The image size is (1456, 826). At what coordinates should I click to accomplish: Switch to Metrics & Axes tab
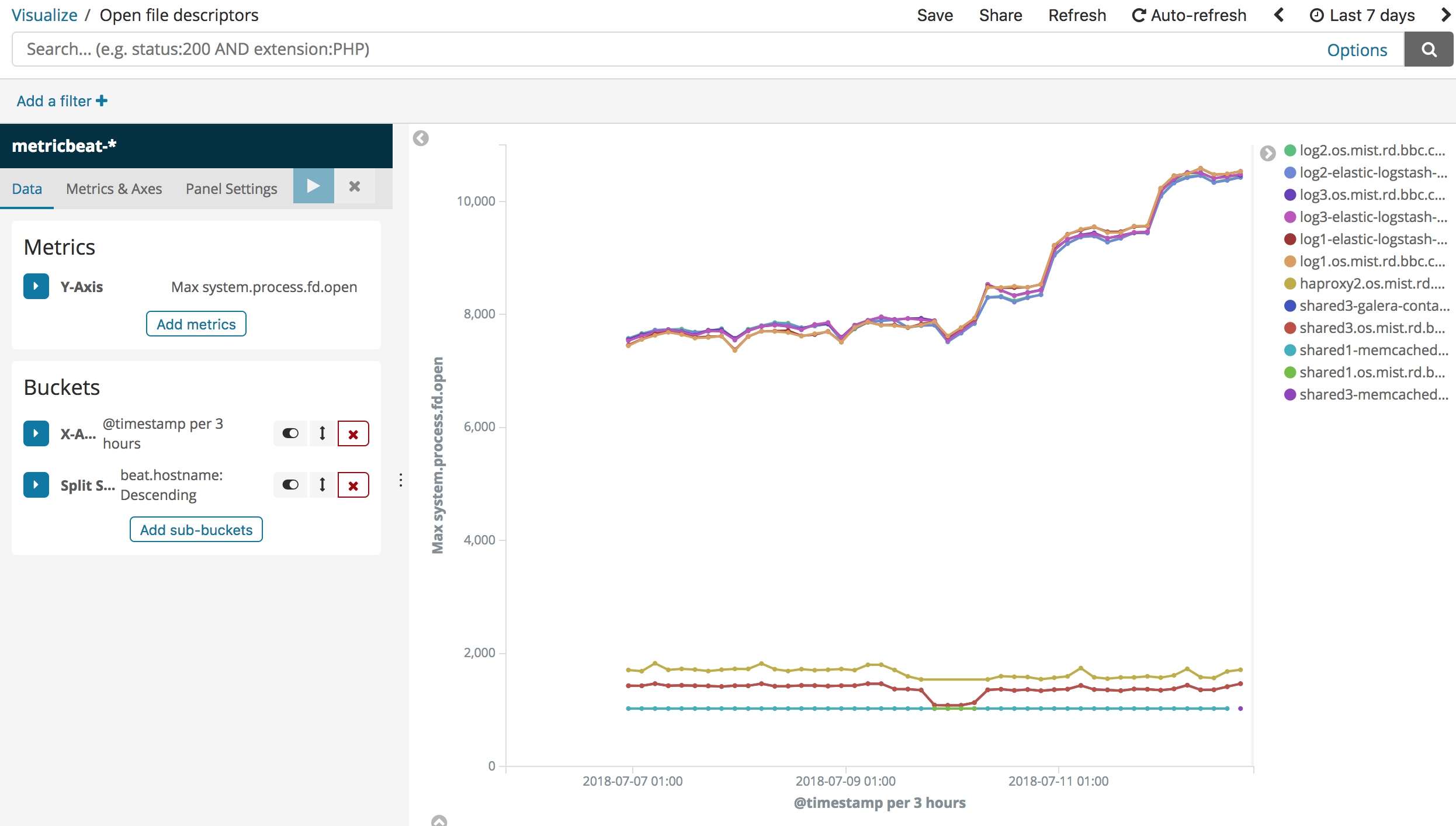pyautogui.click(x=114, y=189)
